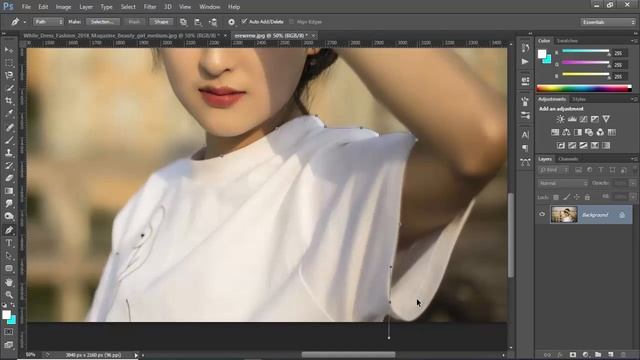Image resolution: width=640 pixels, height=360 pixels.
Task: Add layer mask from Layers panel bottom
Action: click(x=573, y=355)
